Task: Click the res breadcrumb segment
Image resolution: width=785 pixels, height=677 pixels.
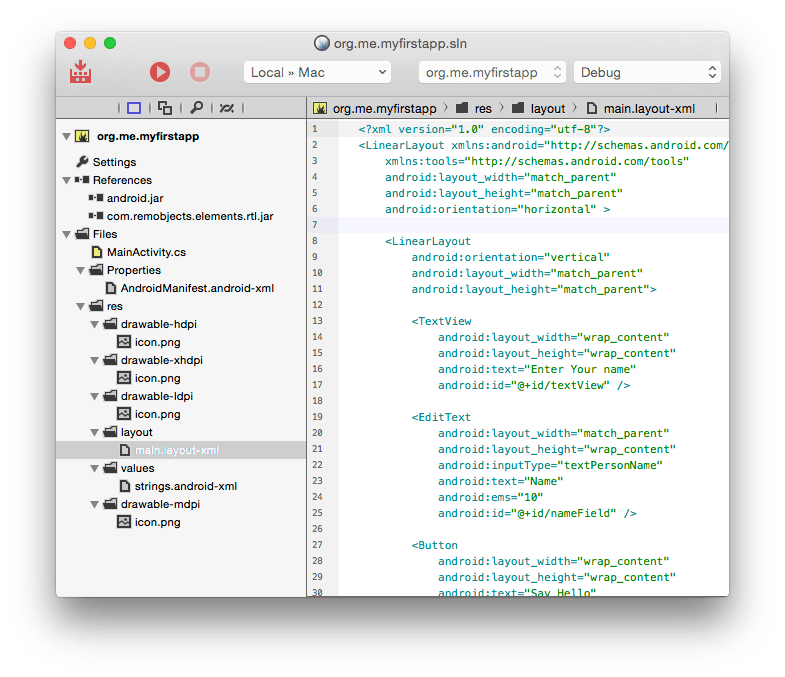Action: 483,108
